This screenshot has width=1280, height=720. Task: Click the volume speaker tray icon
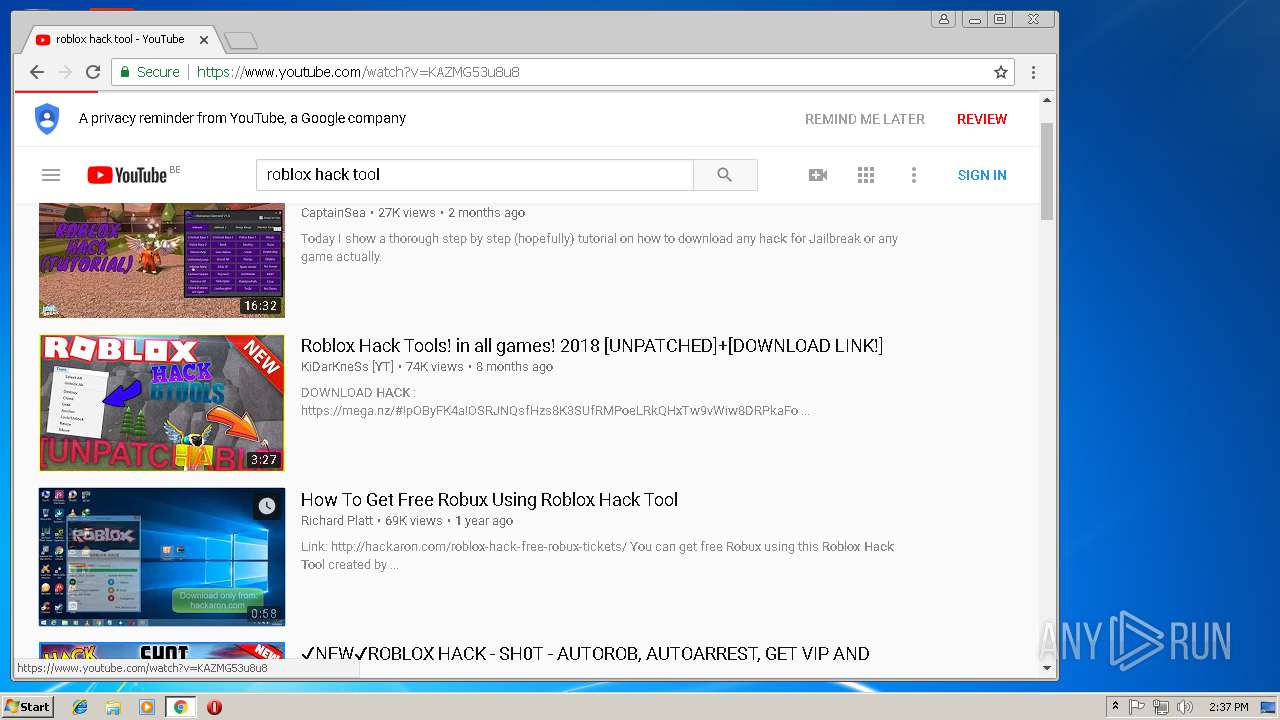click(x=1185, y=707)
